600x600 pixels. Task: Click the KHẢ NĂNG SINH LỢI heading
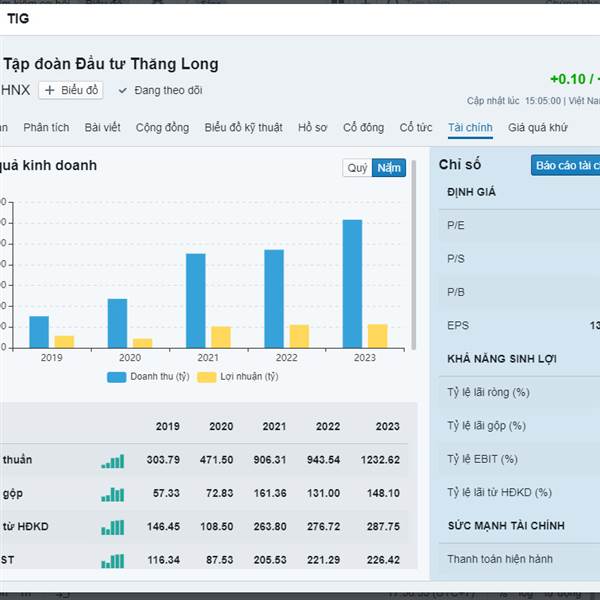click(x=502, y=359)
